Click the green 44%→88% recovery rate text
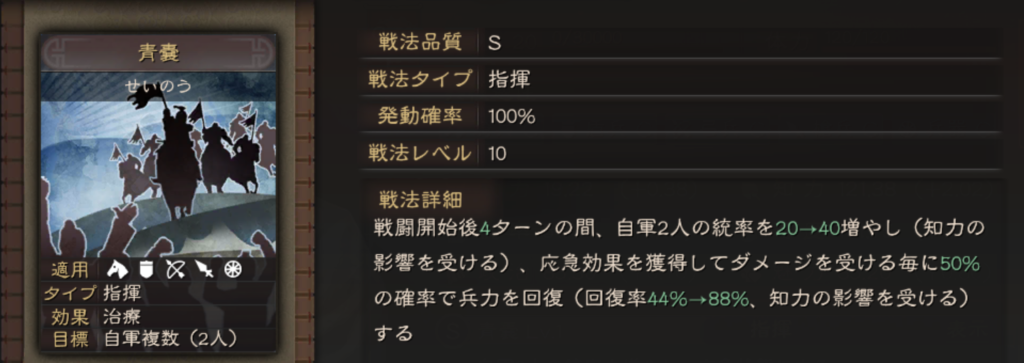Viewport: 1024px width, 363px height. pos(697,298)
